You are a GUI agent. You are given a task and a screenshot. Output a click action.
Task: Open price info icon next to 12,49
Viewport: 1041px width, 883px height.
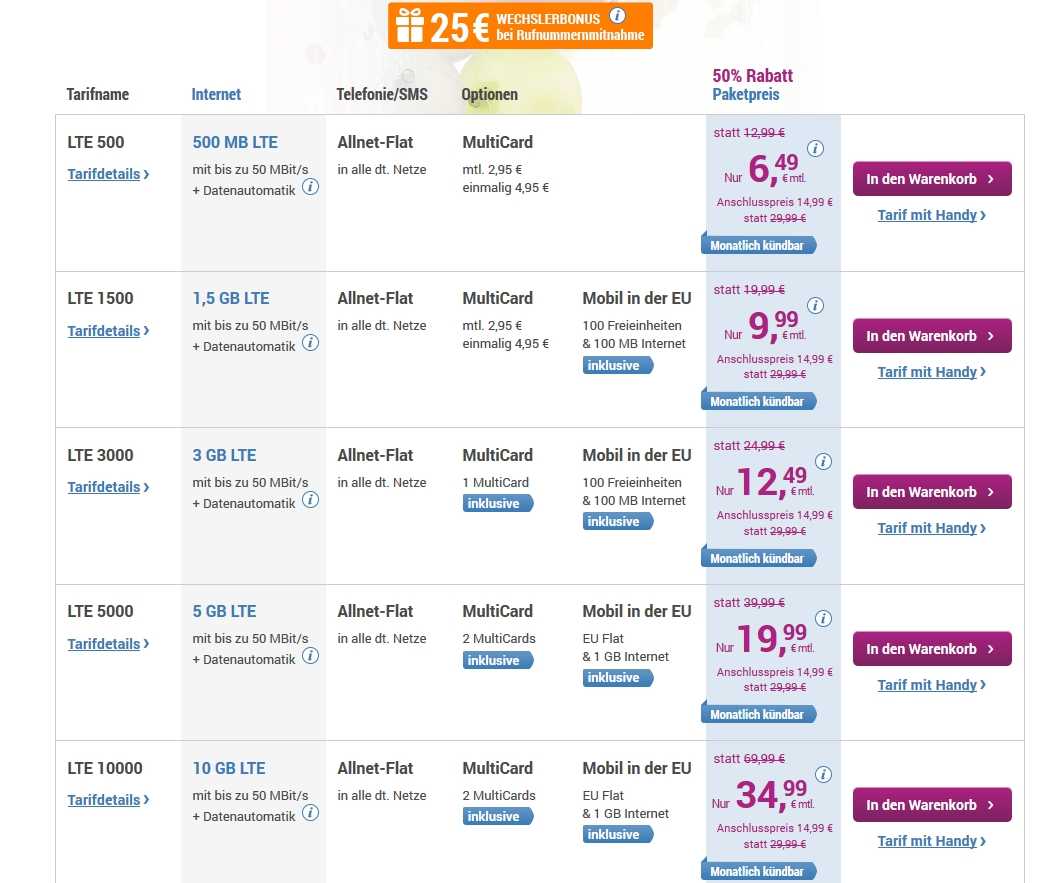point(823,462)
